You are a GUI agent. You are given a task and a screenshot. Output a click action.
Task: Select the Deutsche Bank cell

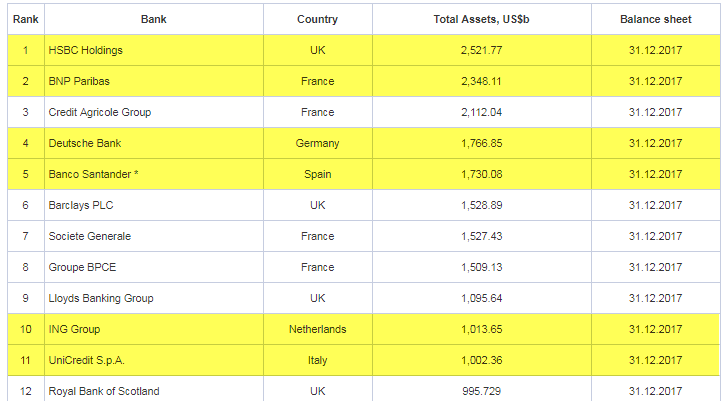pyautogui.click(x=85, y=143)
